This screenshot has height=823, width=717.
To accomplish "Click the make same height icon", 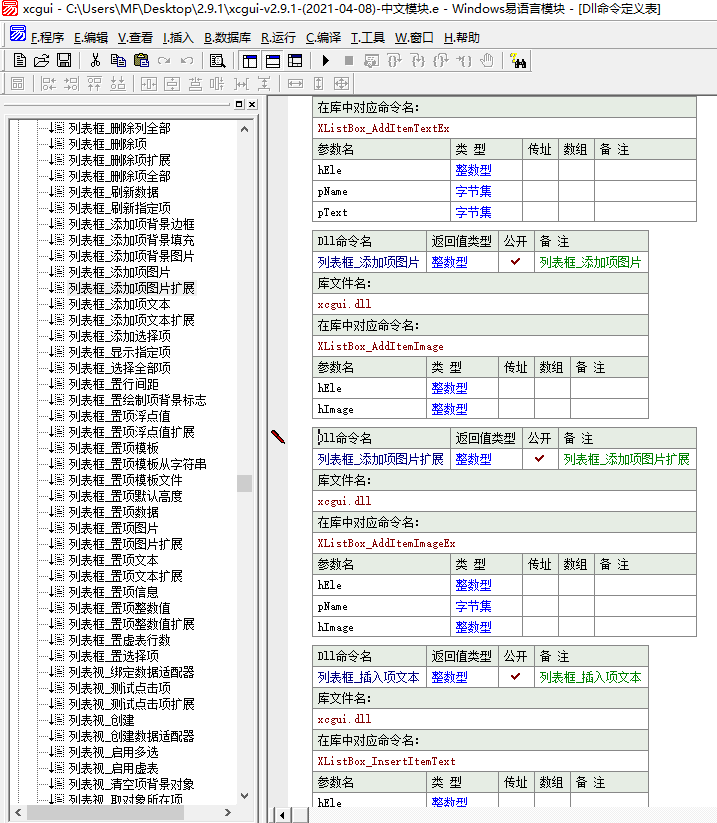I will pyautogui.click(x=319, y=83).
